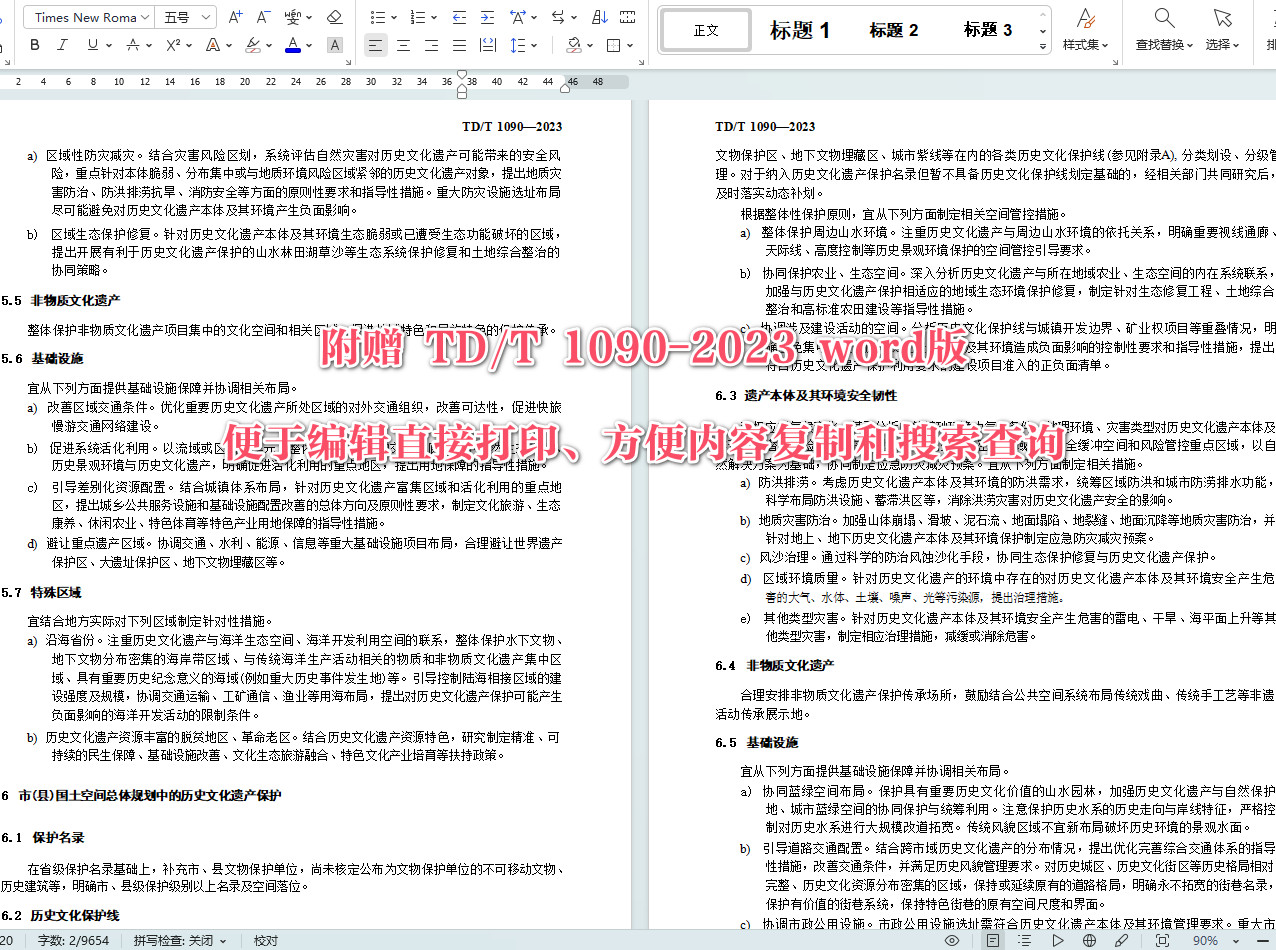Image resolution: width=1276 pixels, height=950 pixels.
Task: Toggle bold formatting
Action: (x=35, y=45)
